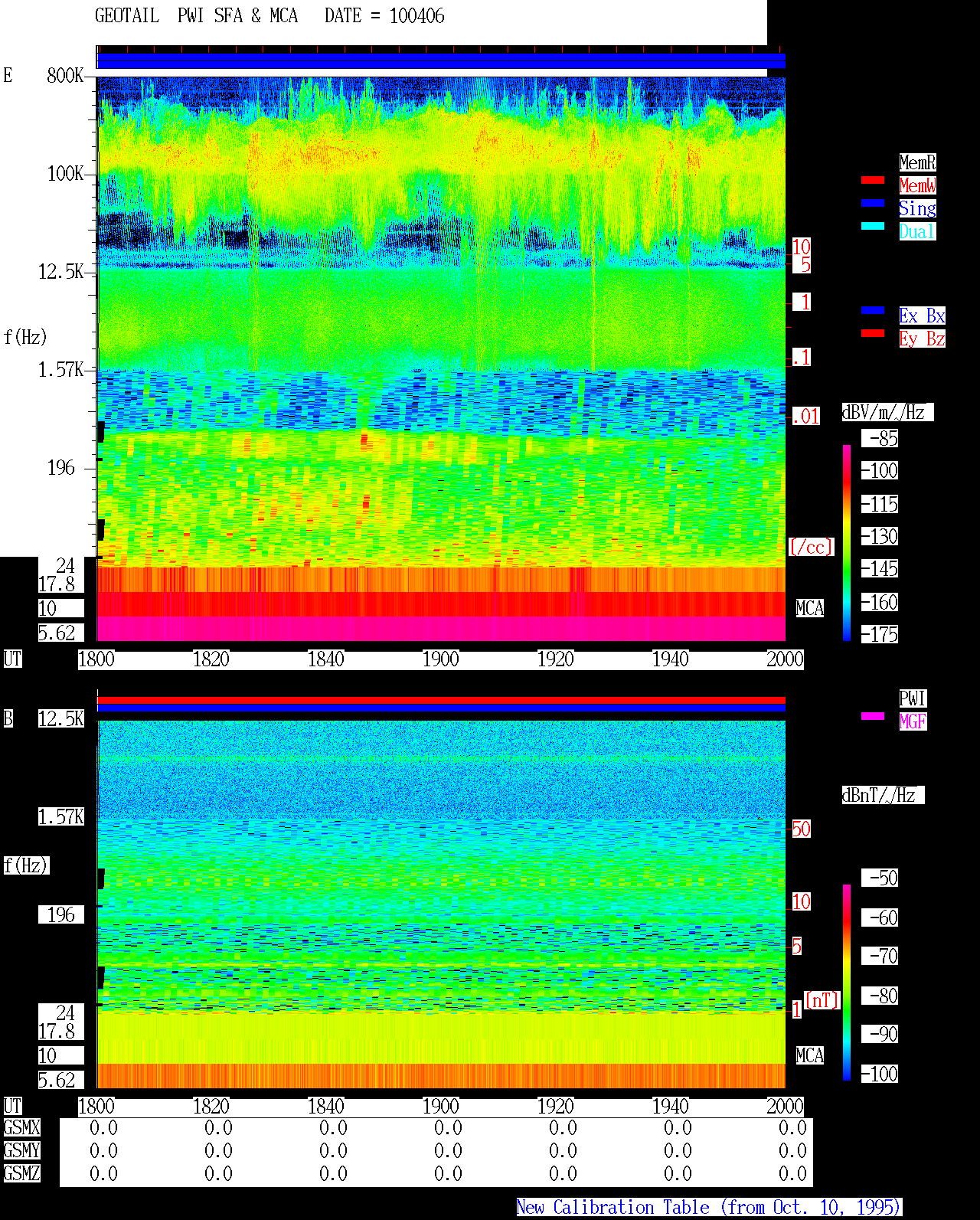
Task: Click the dBV/m/√Hz color scale bar
Action: click(847, 542)
